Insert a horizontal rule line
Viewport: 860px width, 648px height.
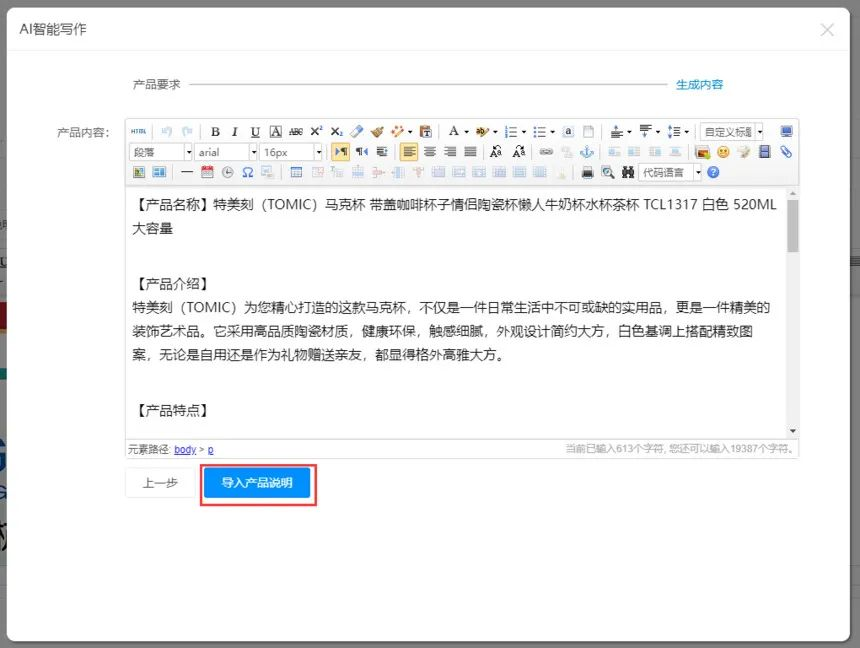[187, 172]
